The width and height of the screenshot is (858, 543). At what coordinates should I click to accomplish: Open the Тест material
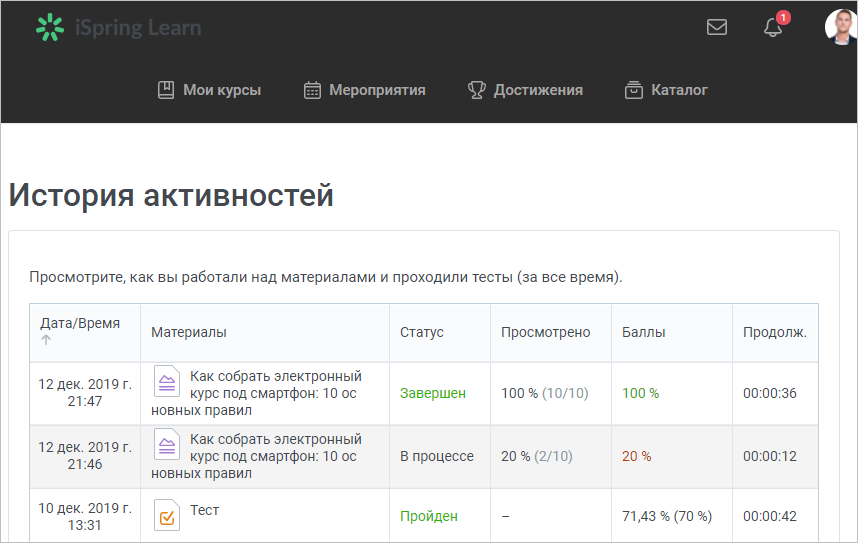click(x=205, y=510)
